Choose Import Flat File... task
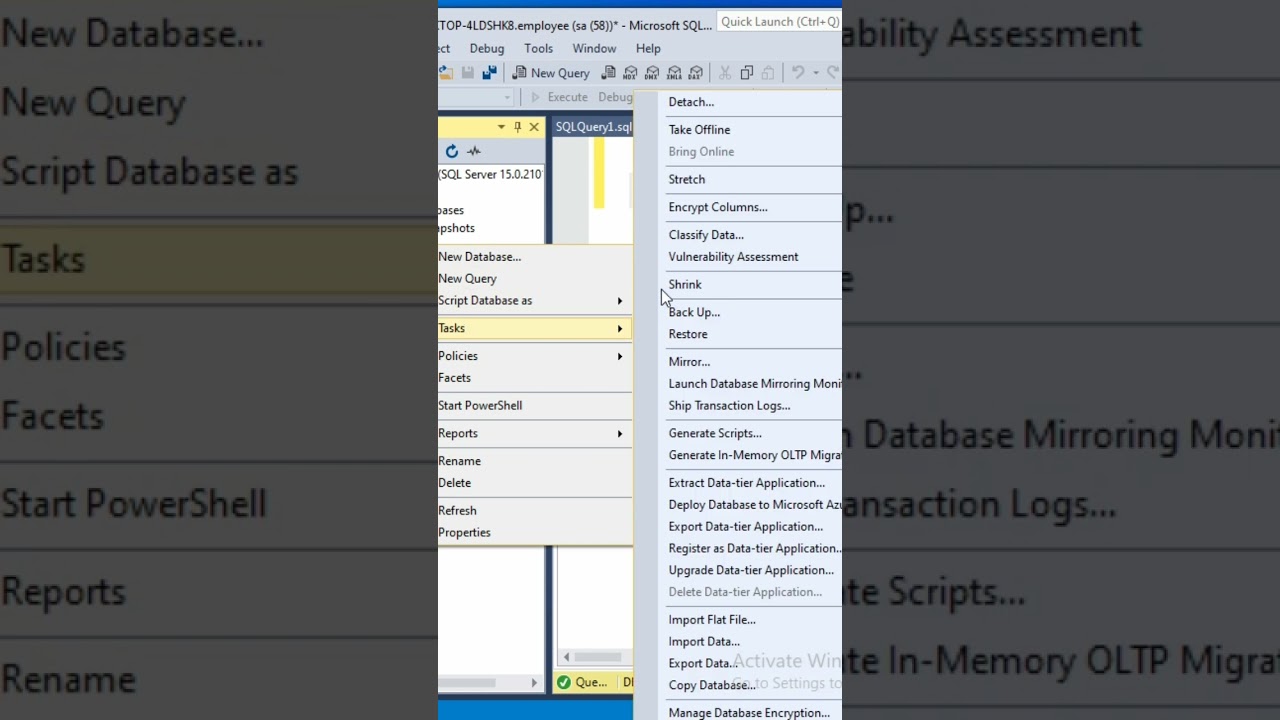This screenshot has width=1280, height=720. 738,620
